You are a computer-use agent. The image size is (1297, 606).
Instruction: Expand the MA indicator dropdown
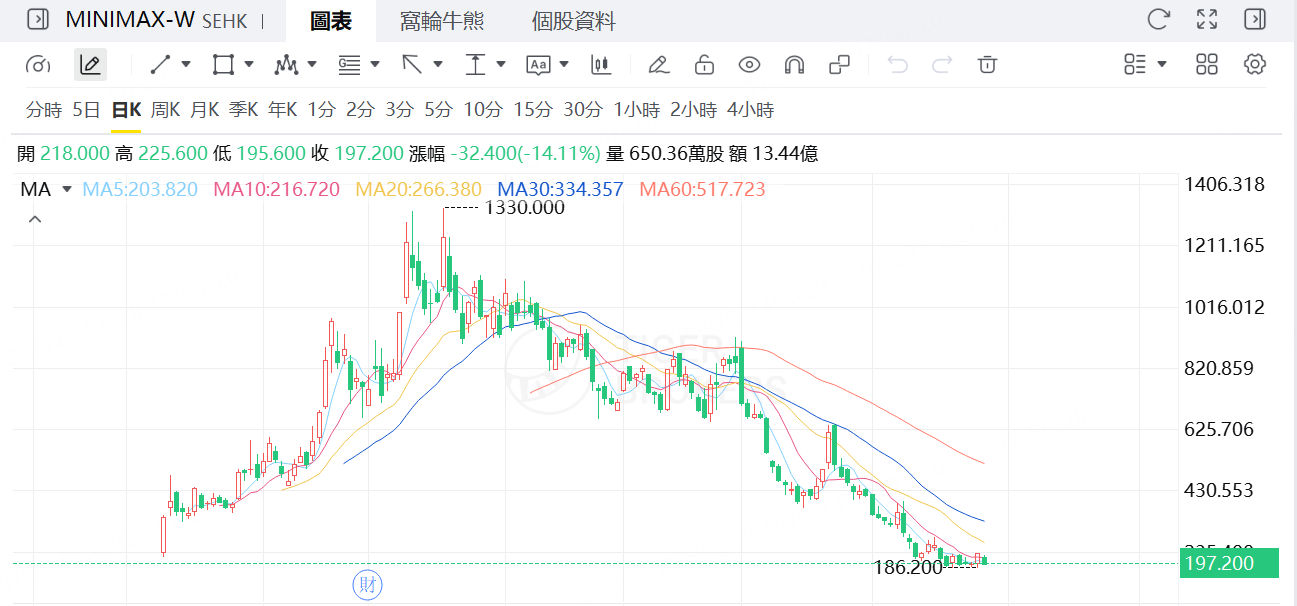click(67, 189)
